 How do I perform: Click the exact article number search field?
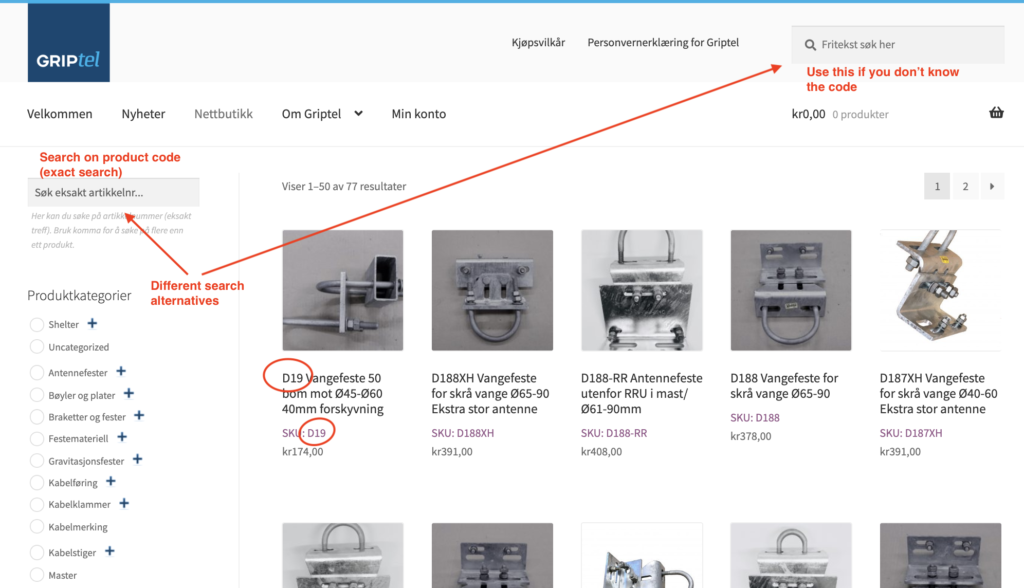(114, 192)
